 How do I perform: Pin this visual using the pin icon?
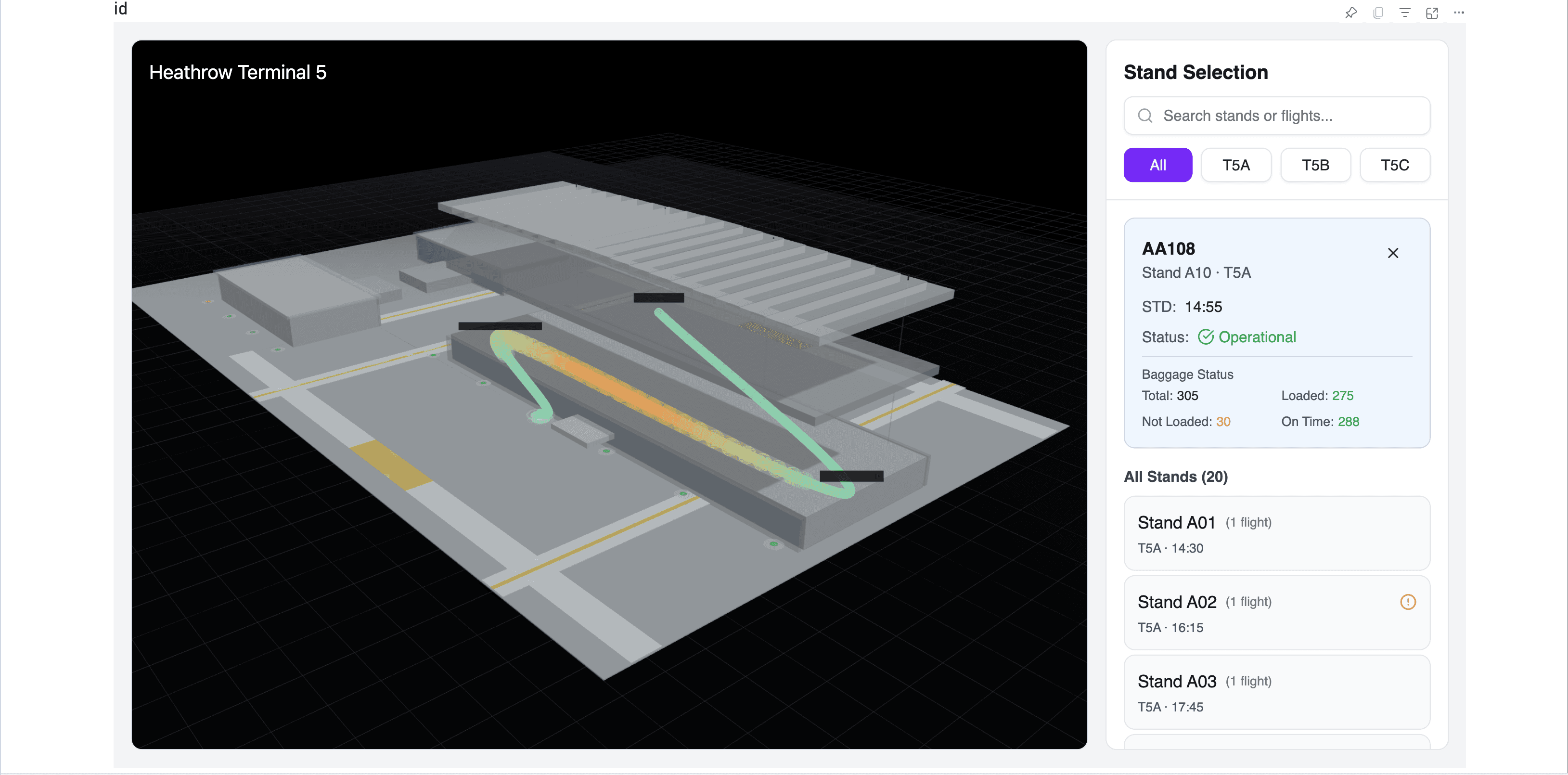[x=1350, y=13]
